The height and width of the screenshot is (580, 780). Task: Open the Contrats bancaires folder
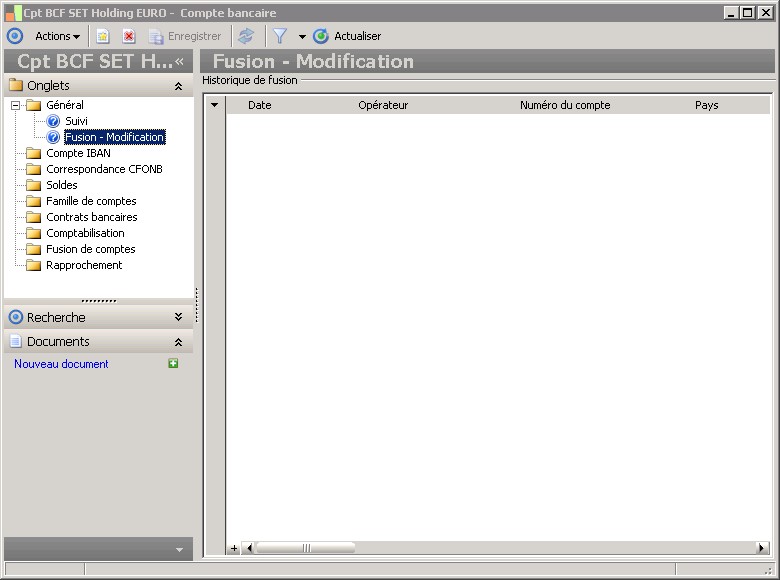pos(92,217)
